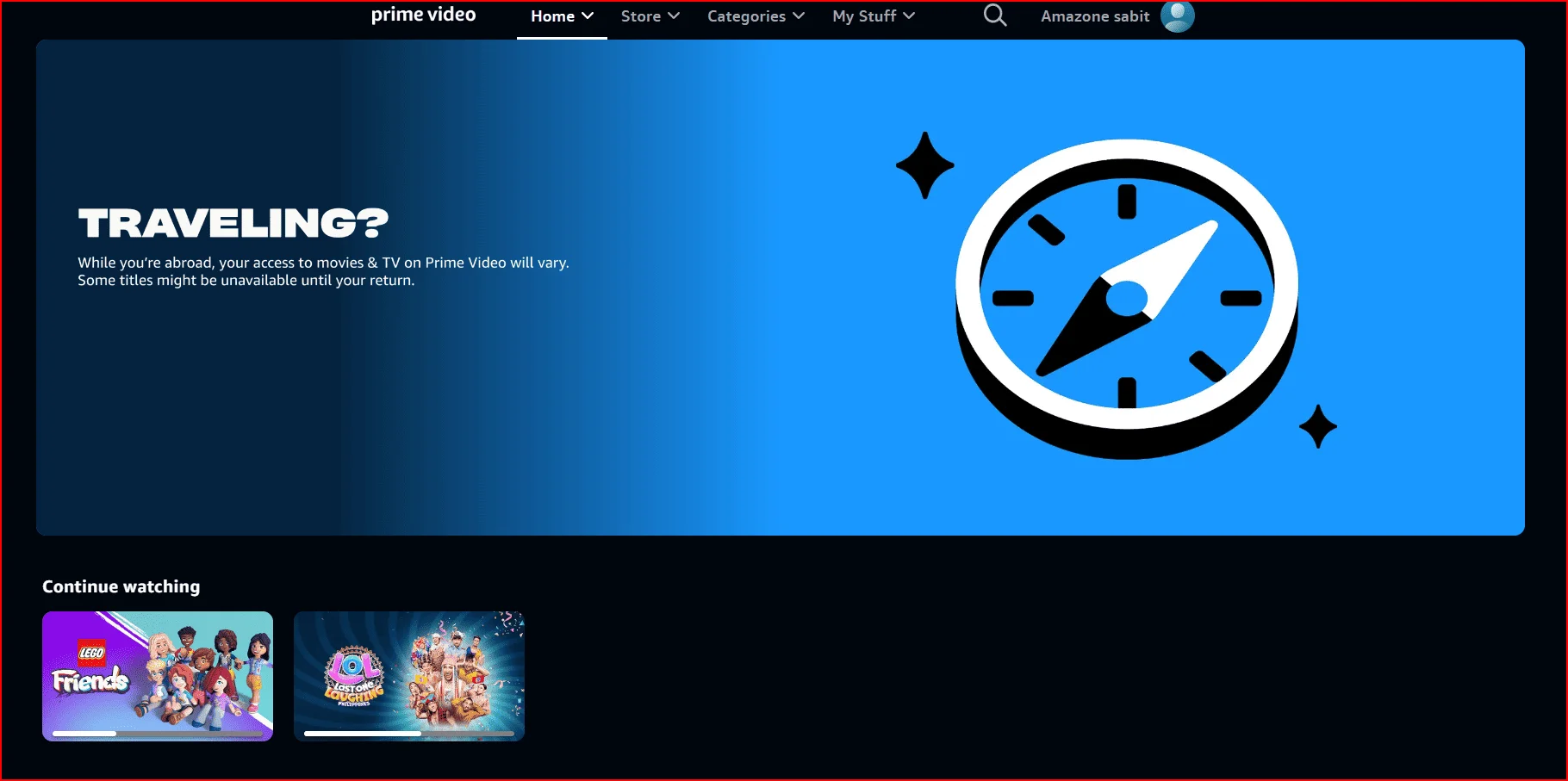
Task: Click the profile avatar icon
Action: (x=1177, y=15)
